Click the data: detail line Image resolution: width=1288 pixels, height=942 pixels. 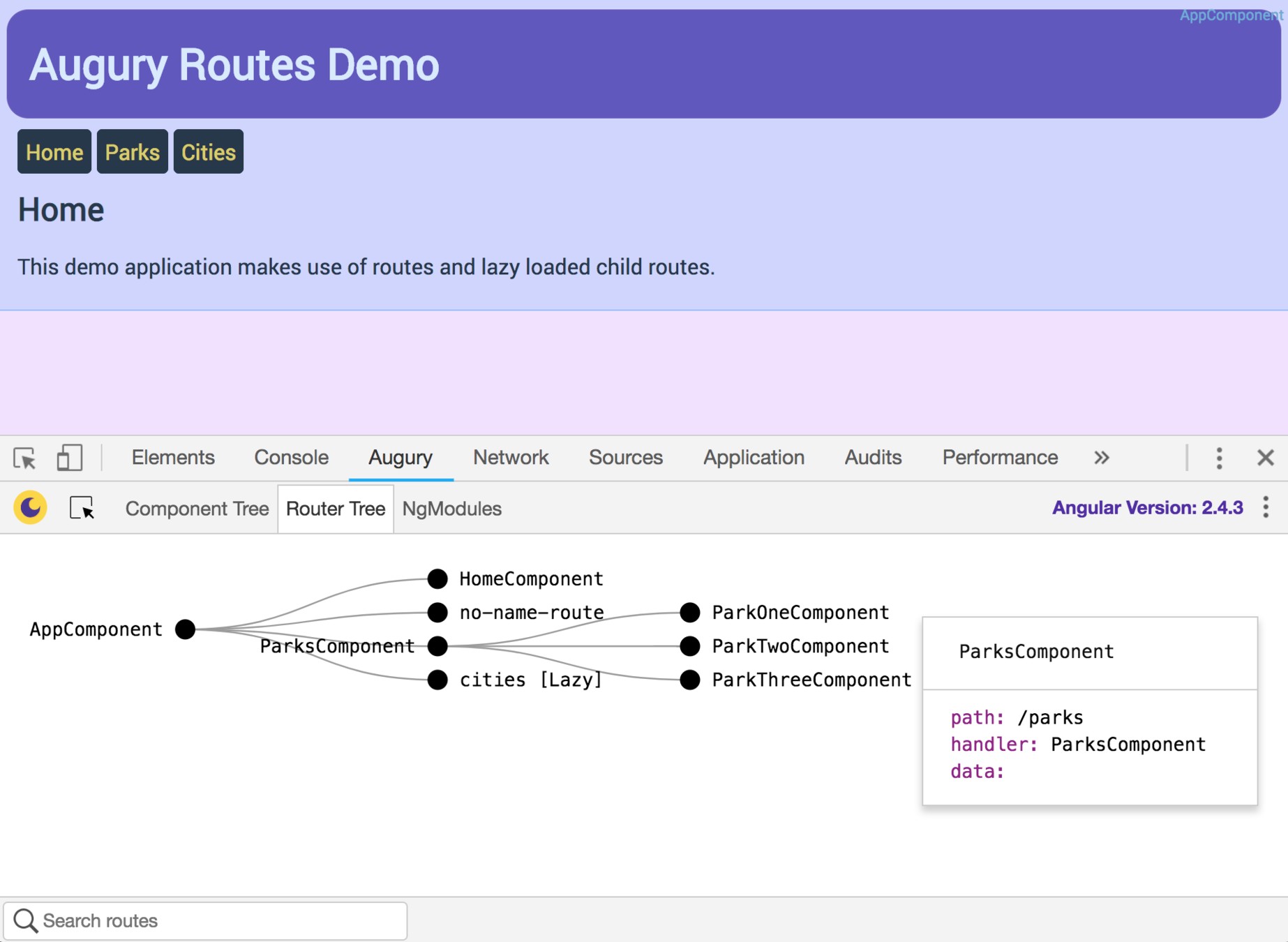click(x=977, y=771)
